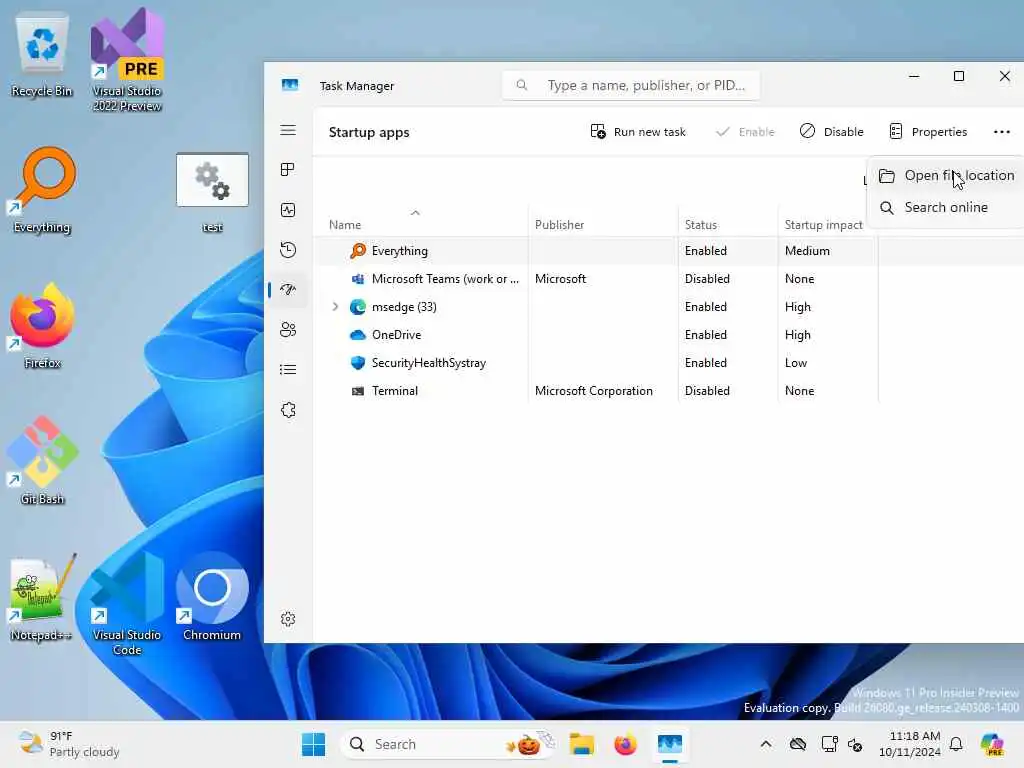Open the Users page icon
The image size is (1024, 768).
(288, 330)
